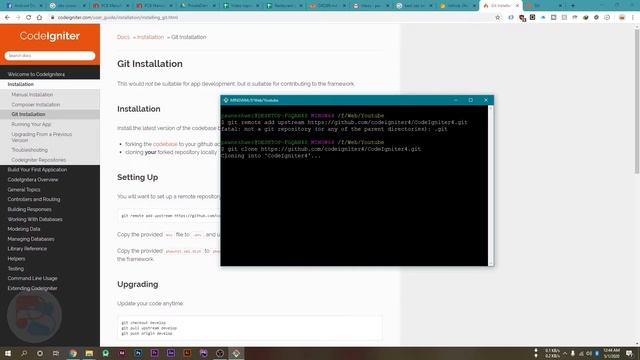
Task: Launch Illustrator from the taskbar
Action: [187, 353]
